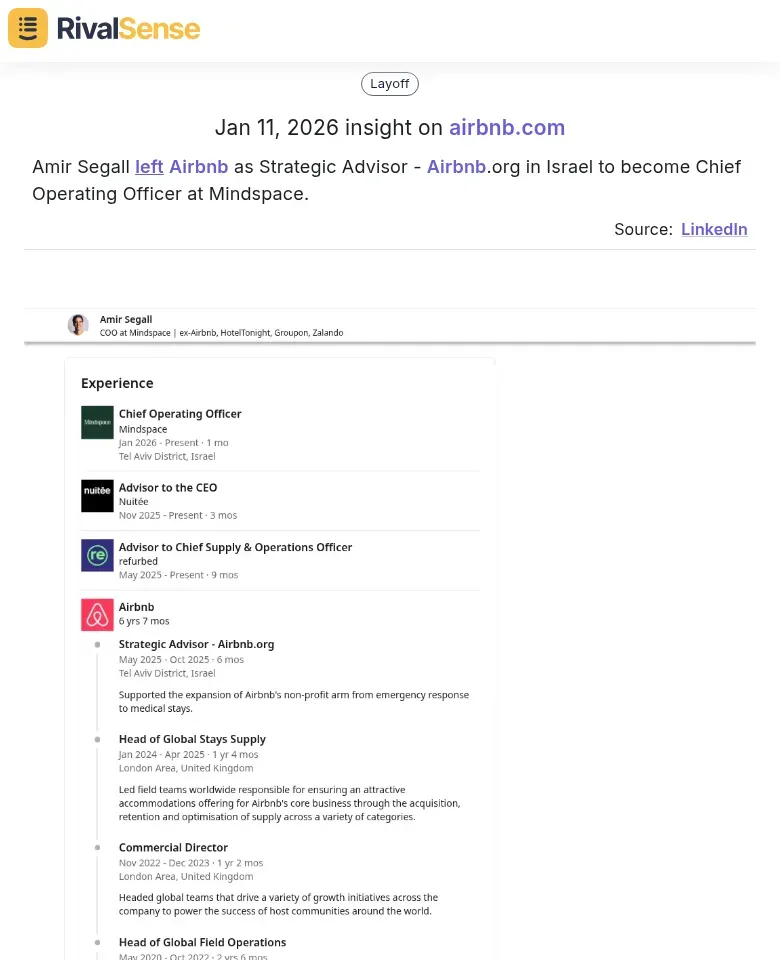Click the Nuitée company logo
Viewport: 780px width, 960px height.
(x=97, y=496)
